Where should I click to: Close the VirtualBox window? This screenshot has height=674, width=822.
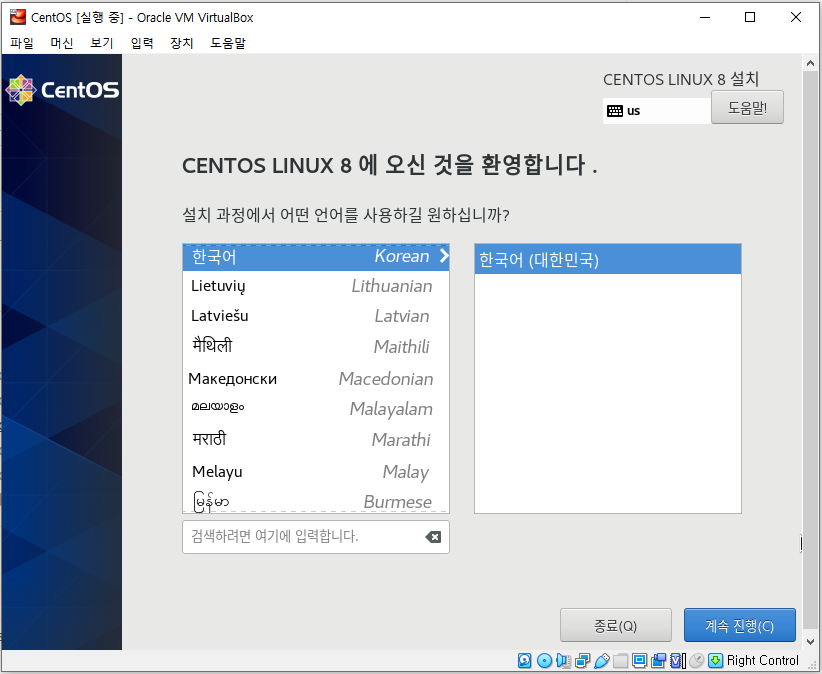(796, 17)
